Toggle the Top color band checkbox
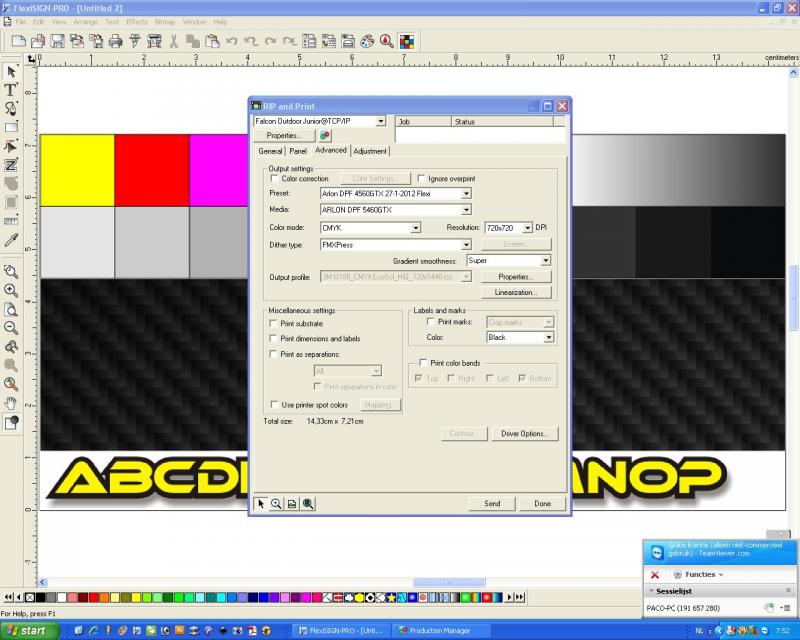 pos(418,378)
